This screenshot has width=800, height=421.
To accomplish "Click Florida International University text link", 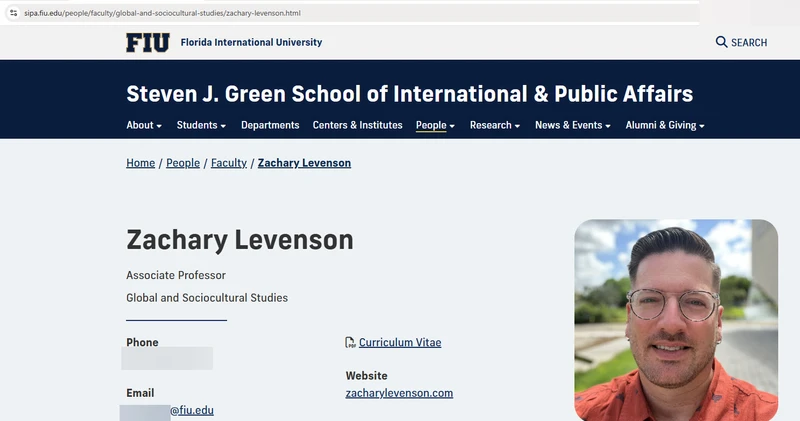I will point(251,42).
